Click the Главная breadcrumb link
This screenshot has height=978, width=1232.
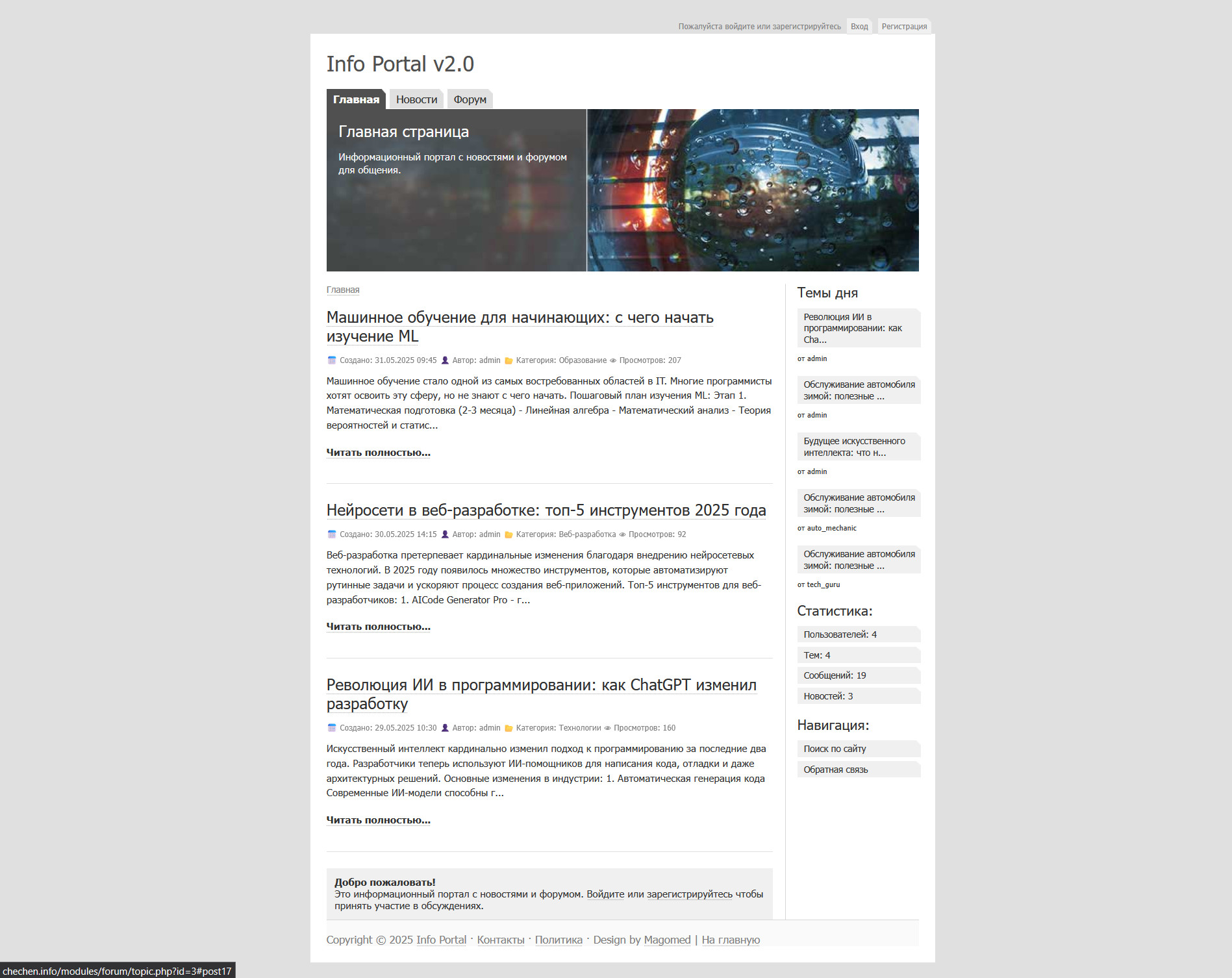coord(343,290)
